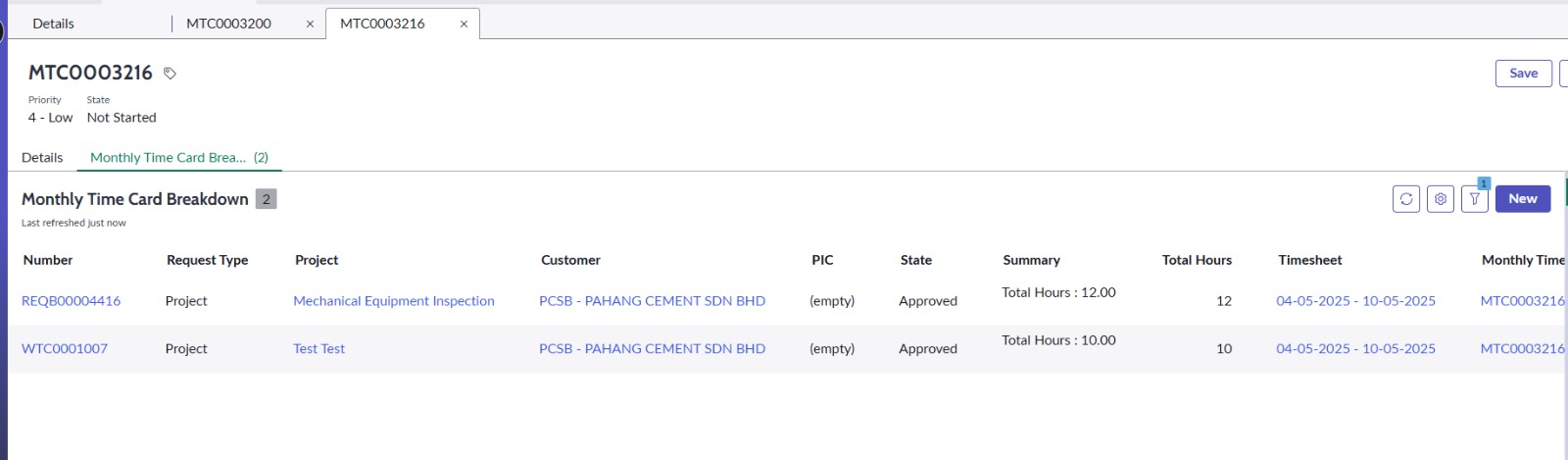
Task: Open the filter funnel icon
Action: (1474, 199)
